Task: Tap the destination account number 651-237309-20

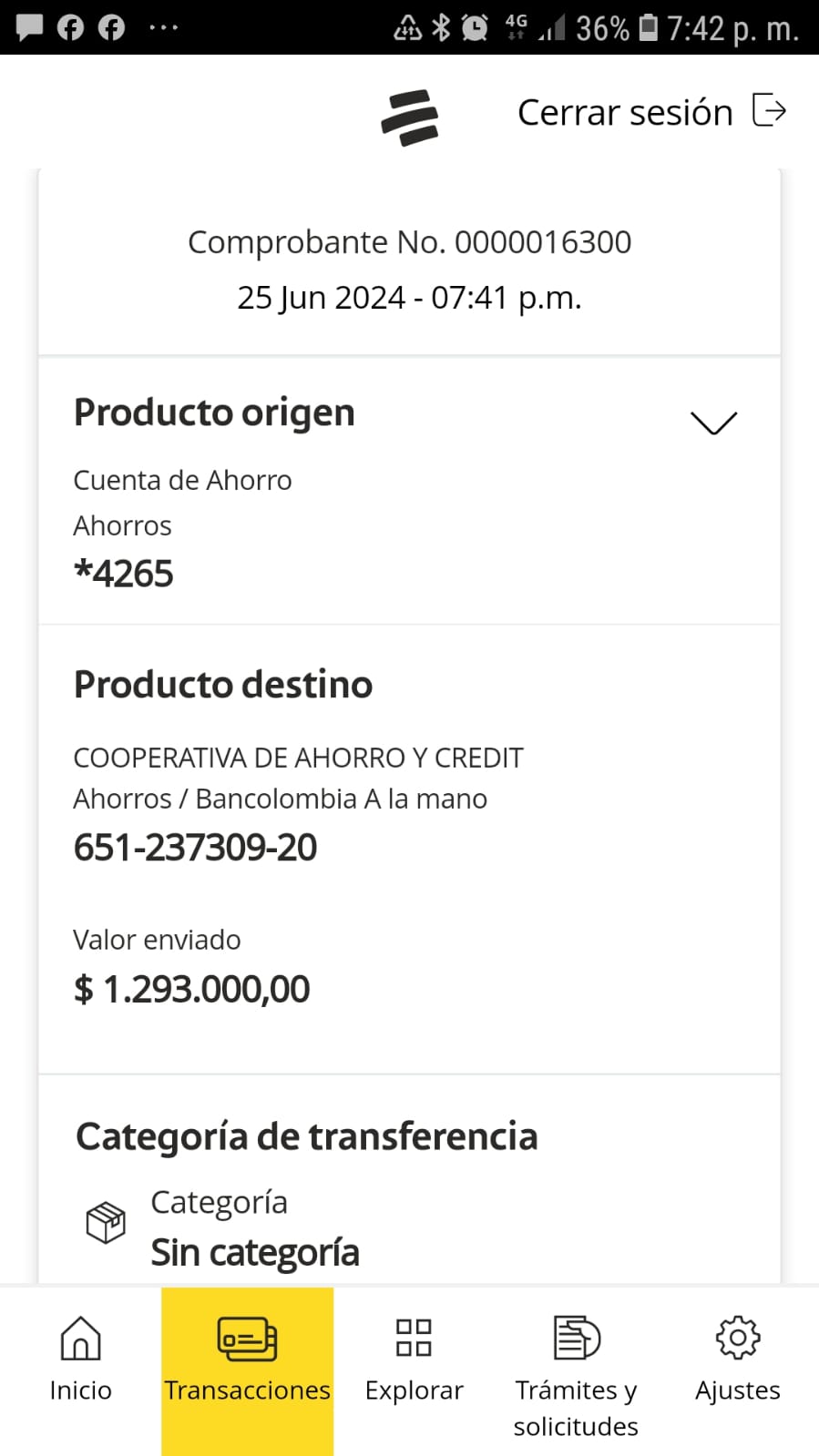Action: tap(195, 848)
